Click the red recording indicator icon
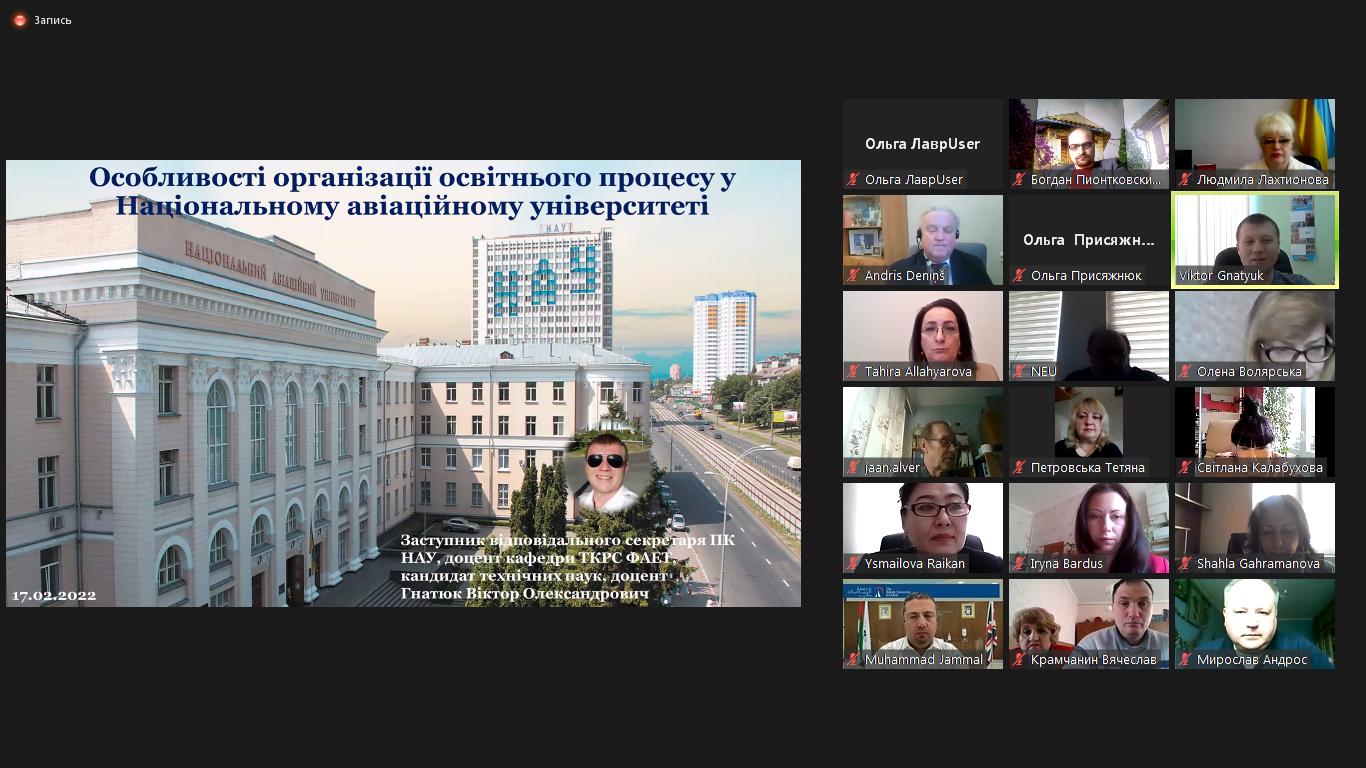This screenshot has height=768, width=1366. click(19, 20)
